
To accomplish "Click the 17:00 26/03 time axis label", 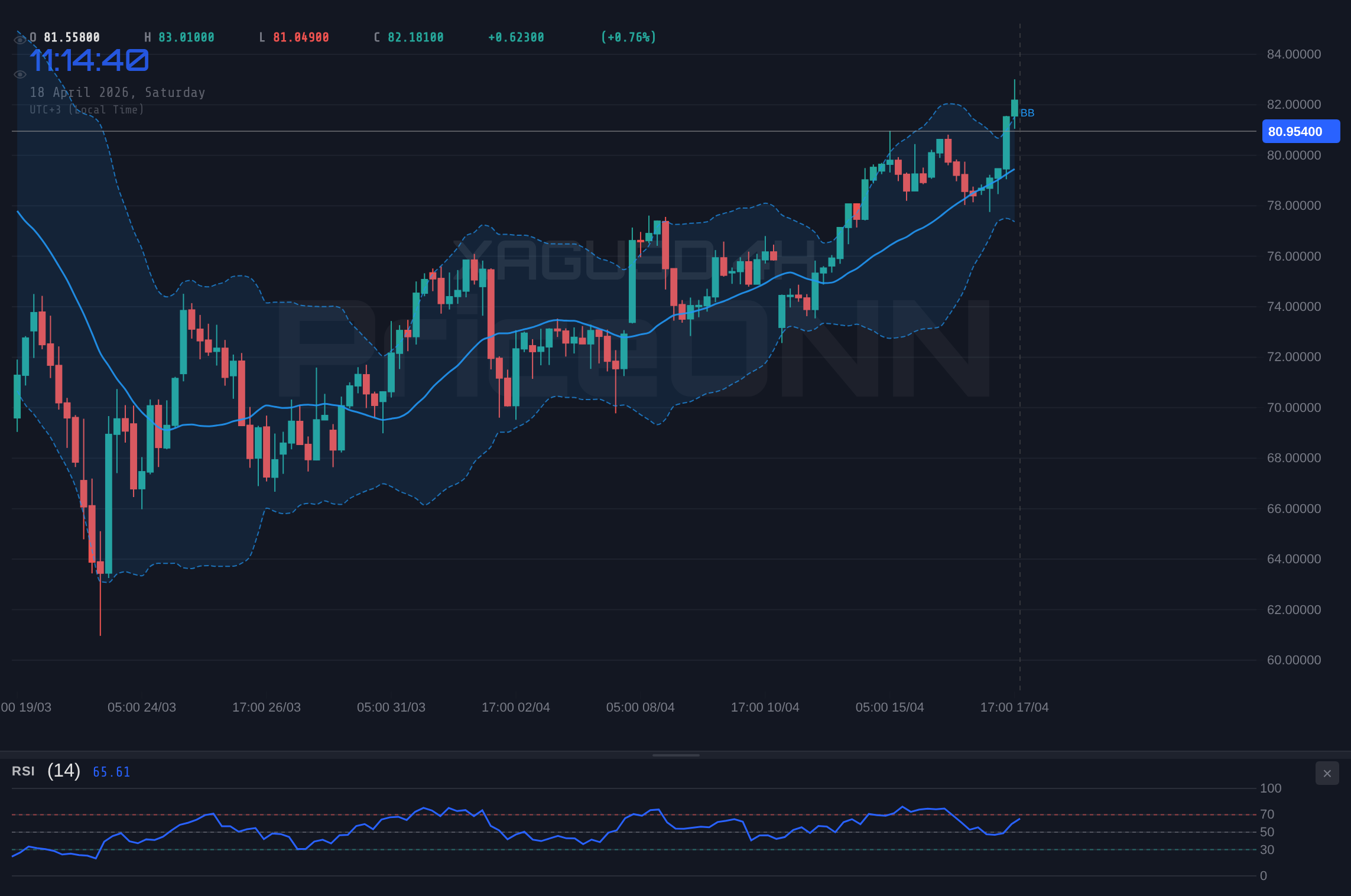I will coord(267,707).
